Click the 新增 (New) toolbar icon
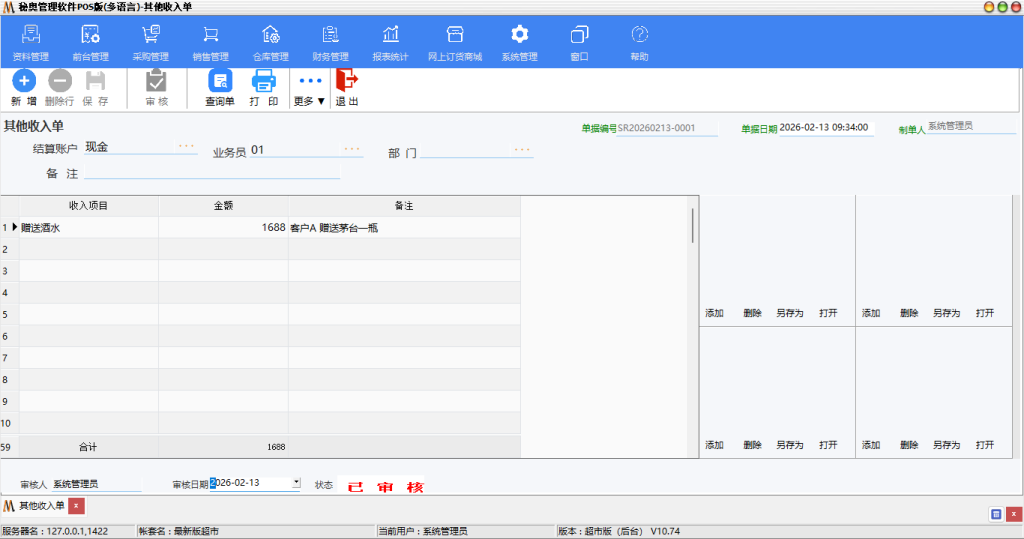Screen dimensions: 1024x539 point(24,82)
